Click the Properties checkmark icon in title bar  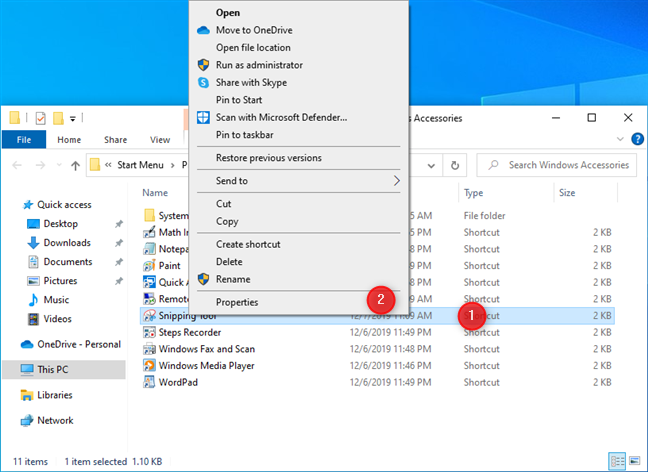40,118
